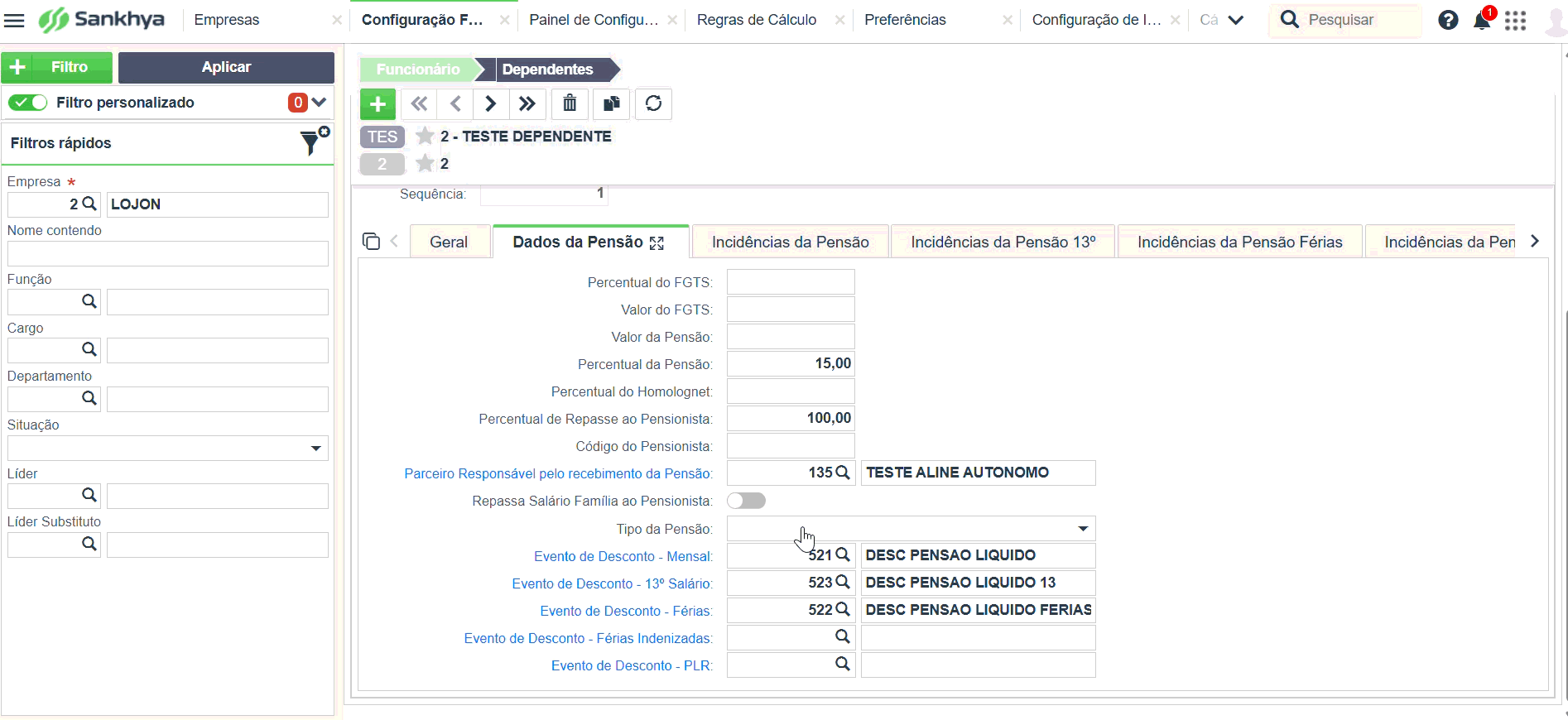Open Função lookup magnifier
1568x720 pixels.
tap(89, 301)
